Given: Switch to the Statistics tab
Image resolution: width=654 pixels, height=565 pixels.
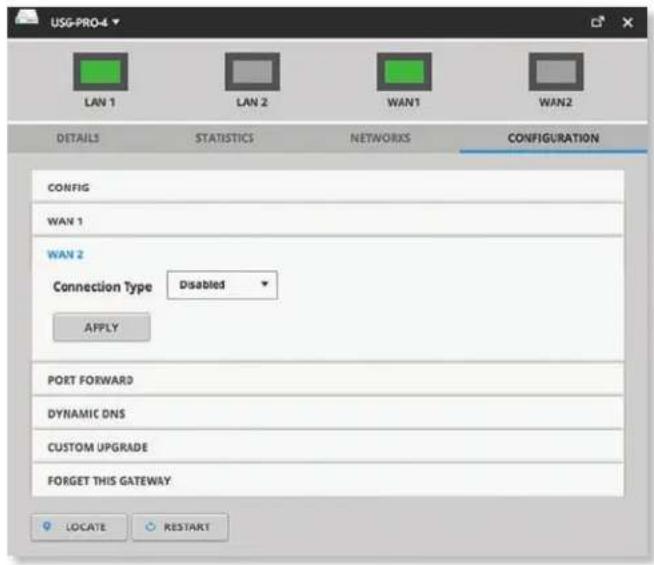Looking at the screenshot, I should click(224, 138).
